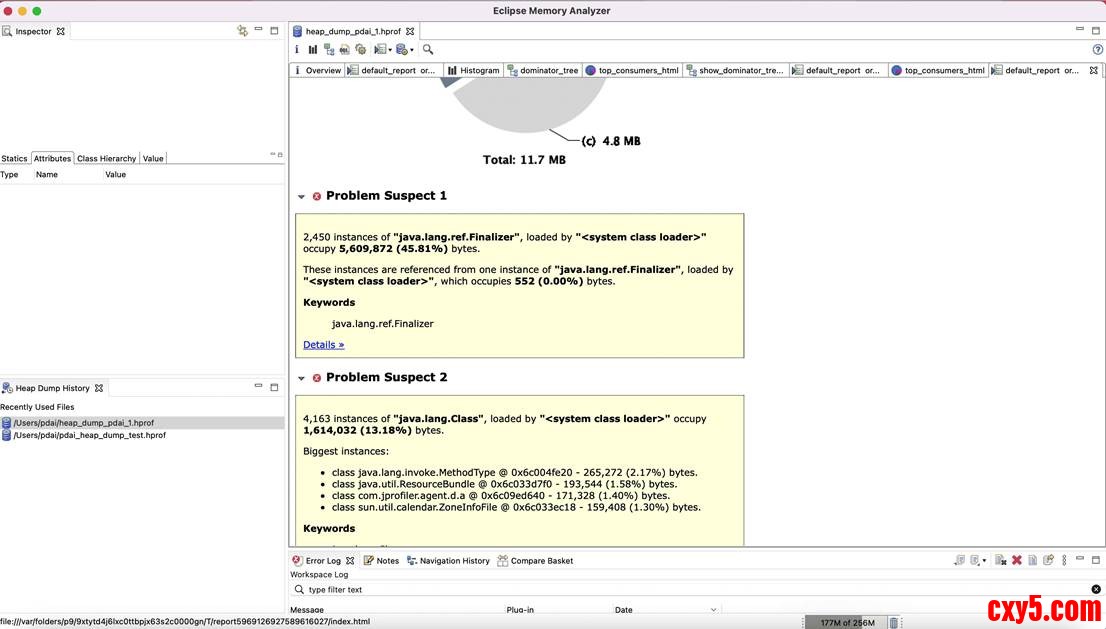Viewport: 1106px width, 629px height.
Task: Collapse the Problem Suspect 2 section
Action: 302,378
